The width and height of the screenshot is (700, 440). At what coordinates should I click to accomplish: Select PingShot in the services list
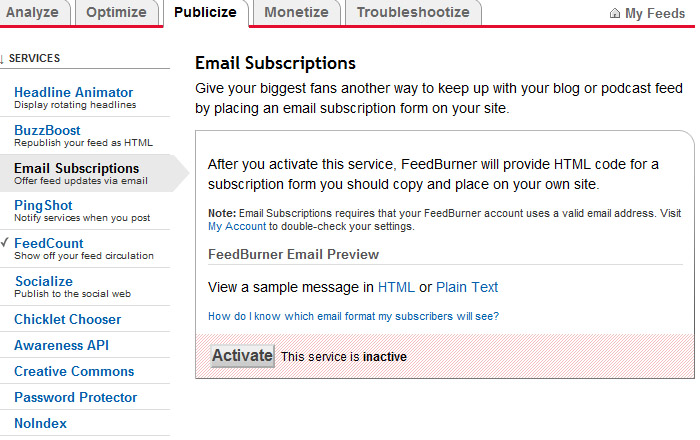pos(43,205)
